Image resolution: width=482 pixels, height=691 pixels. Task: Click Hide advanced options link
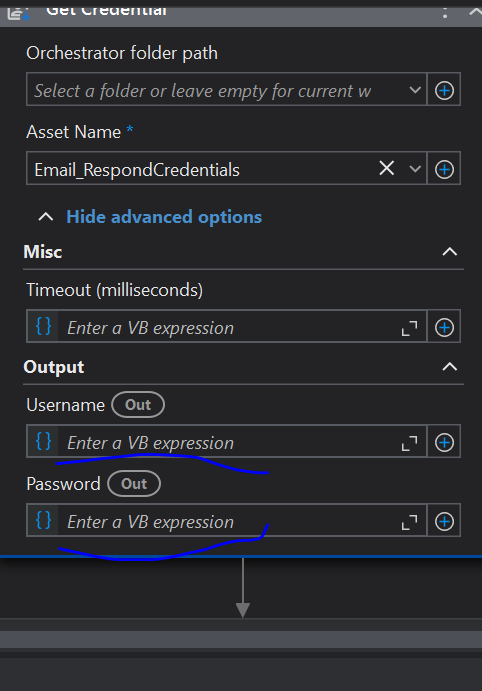(x=164, y=217)
